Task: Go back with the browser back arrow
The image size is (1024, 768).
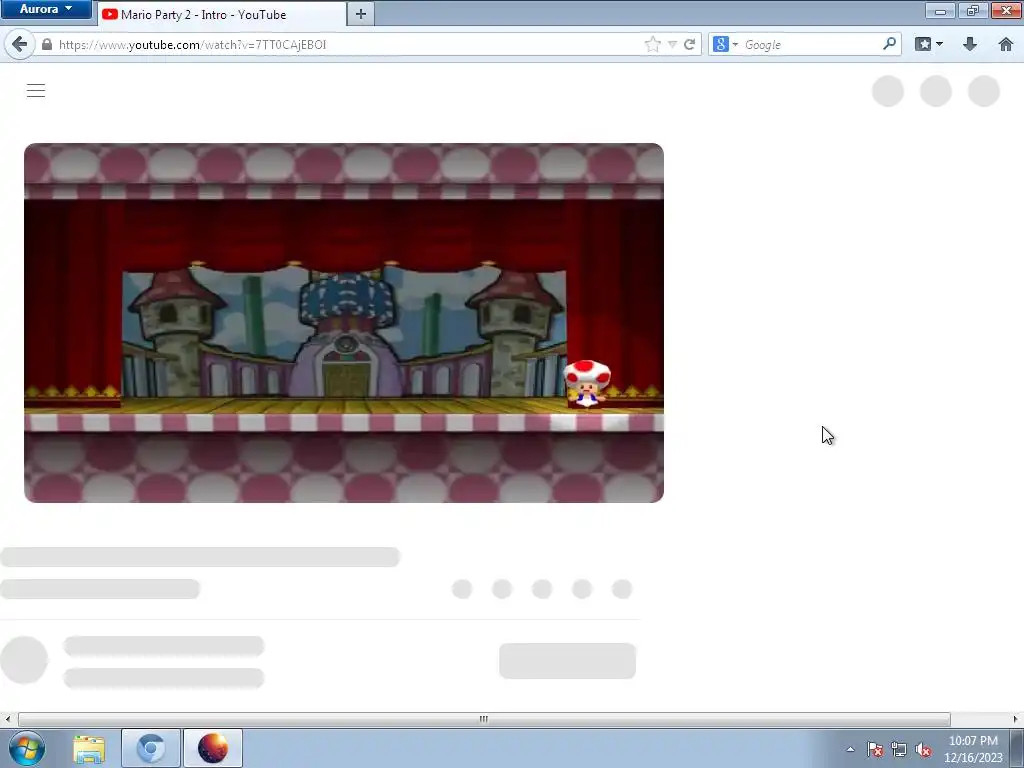Action: click(19, 44)
